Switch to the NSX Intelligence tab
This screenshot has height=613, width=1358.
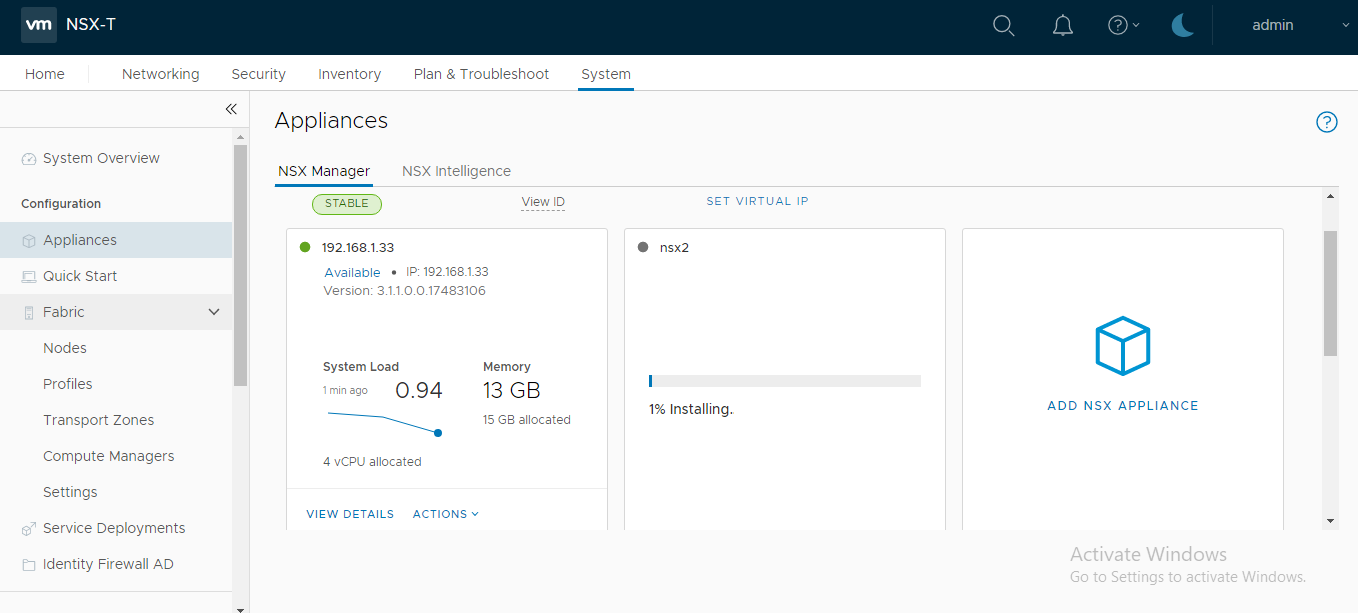click(x=456, y=171)
